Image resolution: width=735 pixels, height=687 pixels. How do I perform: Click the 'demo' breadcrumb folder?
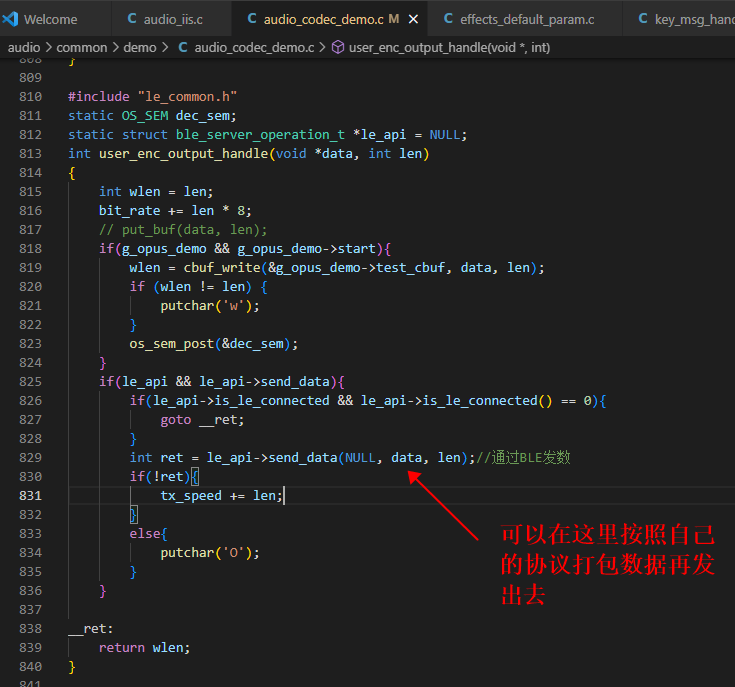click(140, 47)
